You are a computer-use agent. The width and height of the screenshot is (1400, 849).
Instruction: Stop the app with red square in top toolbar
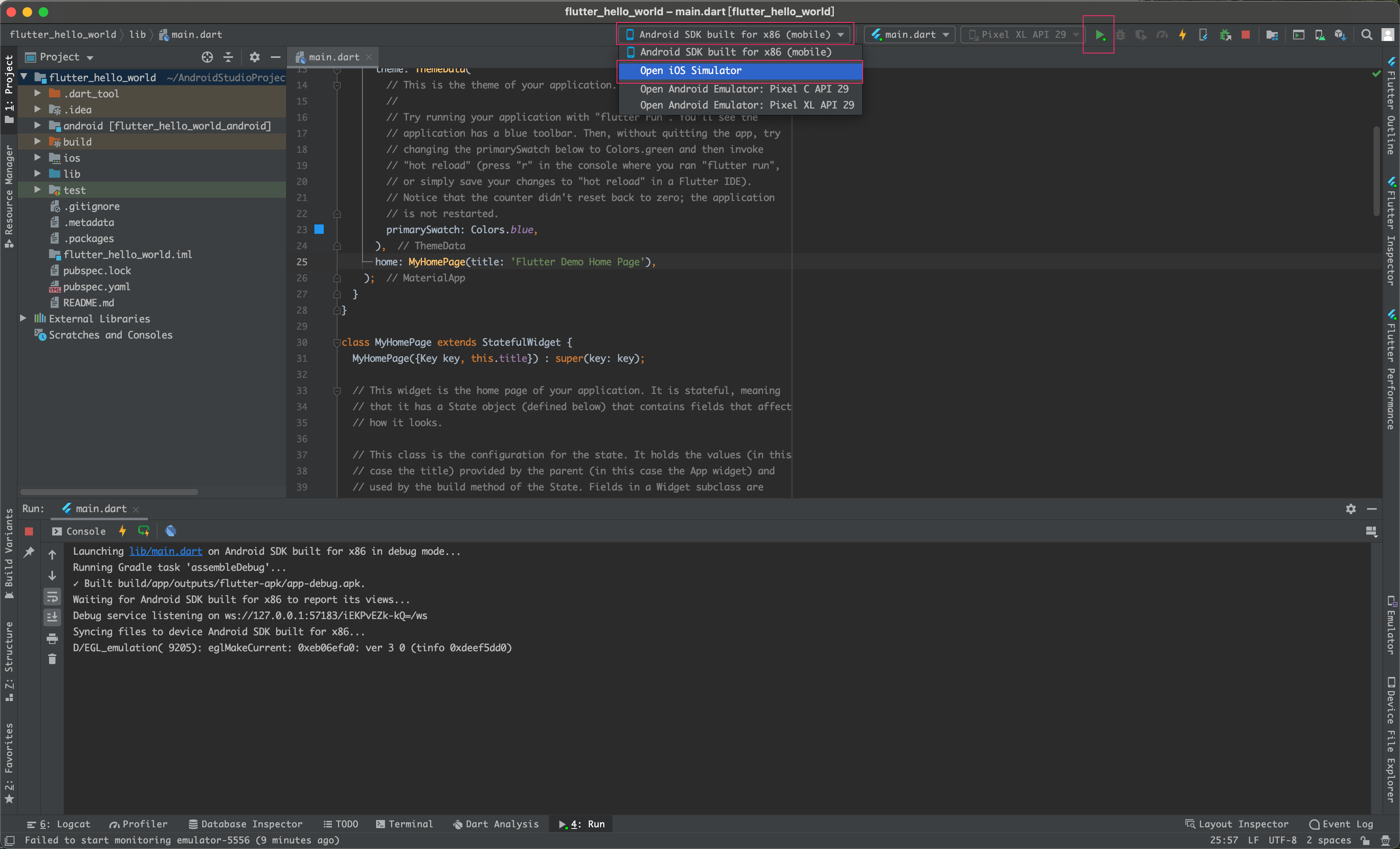coord(1245,35)
